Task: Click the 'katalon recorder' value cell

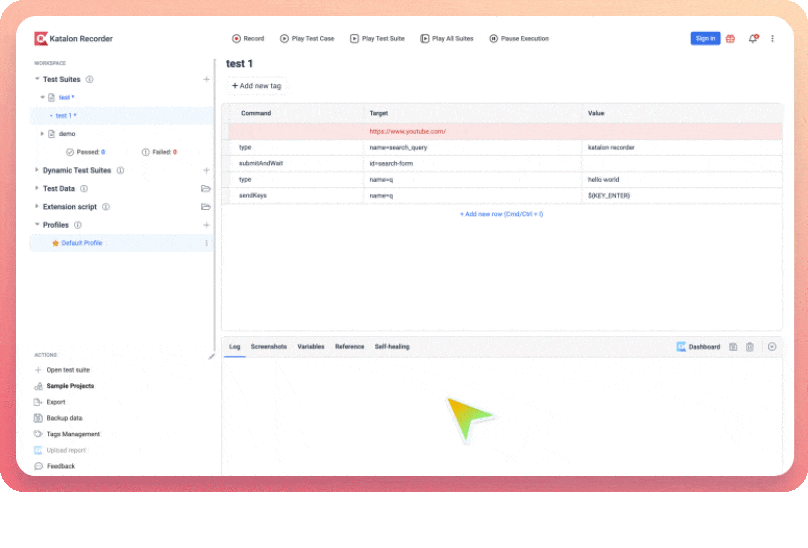Action: coord(682,147)
